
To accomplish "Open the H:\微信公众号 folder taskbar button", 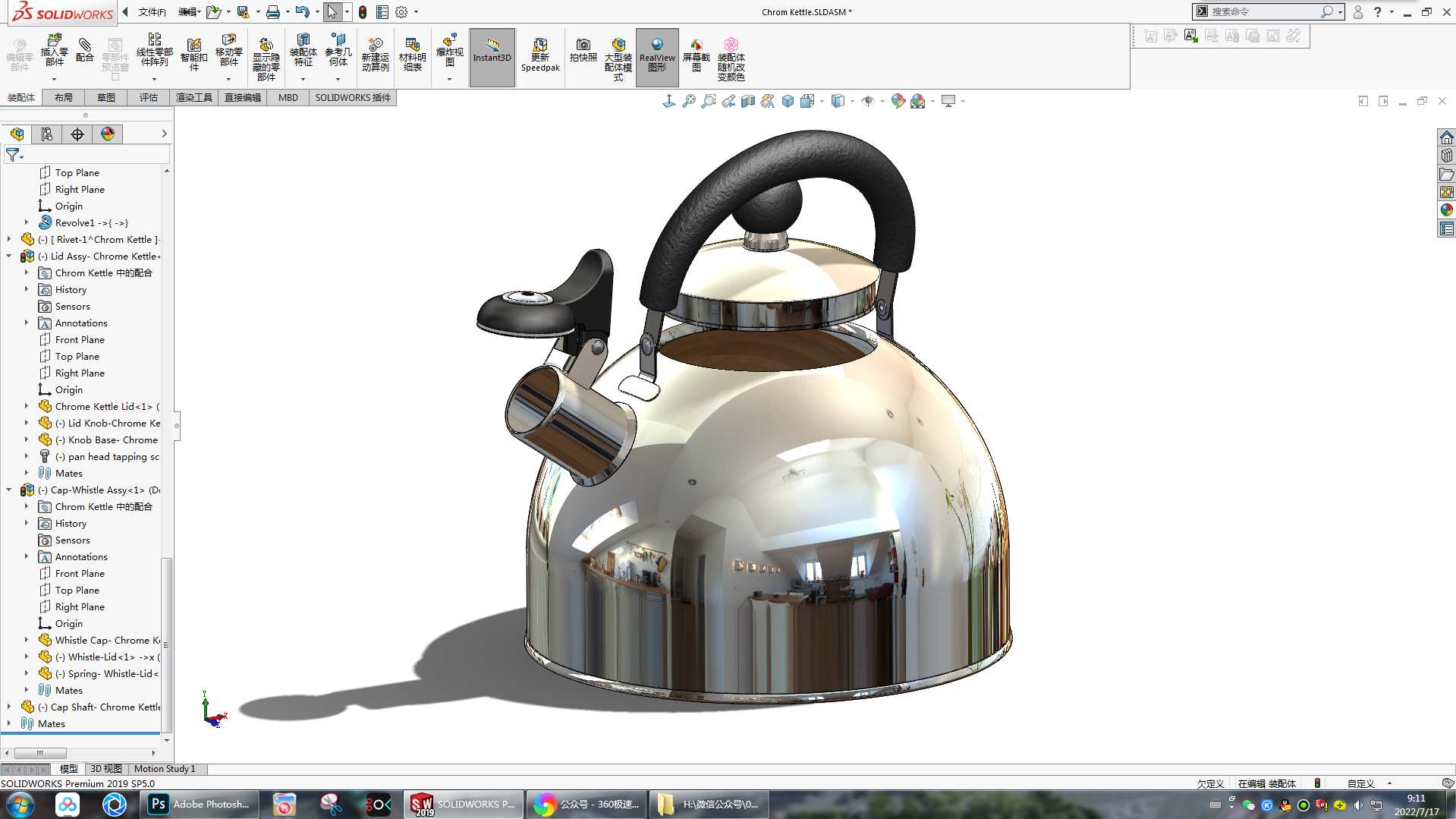I will tap(710, 805).
